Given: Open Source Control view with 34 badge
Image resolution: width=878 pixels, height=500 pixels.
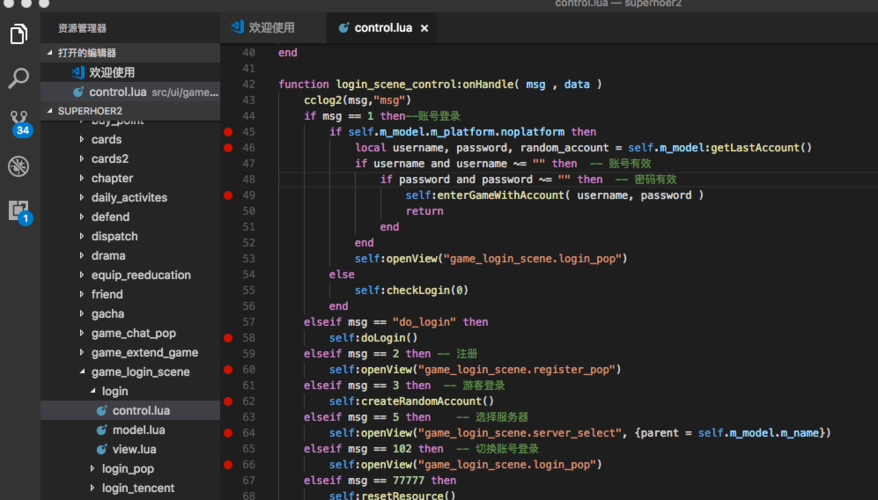Looking at the screenshot, I should tap(20, 123).
